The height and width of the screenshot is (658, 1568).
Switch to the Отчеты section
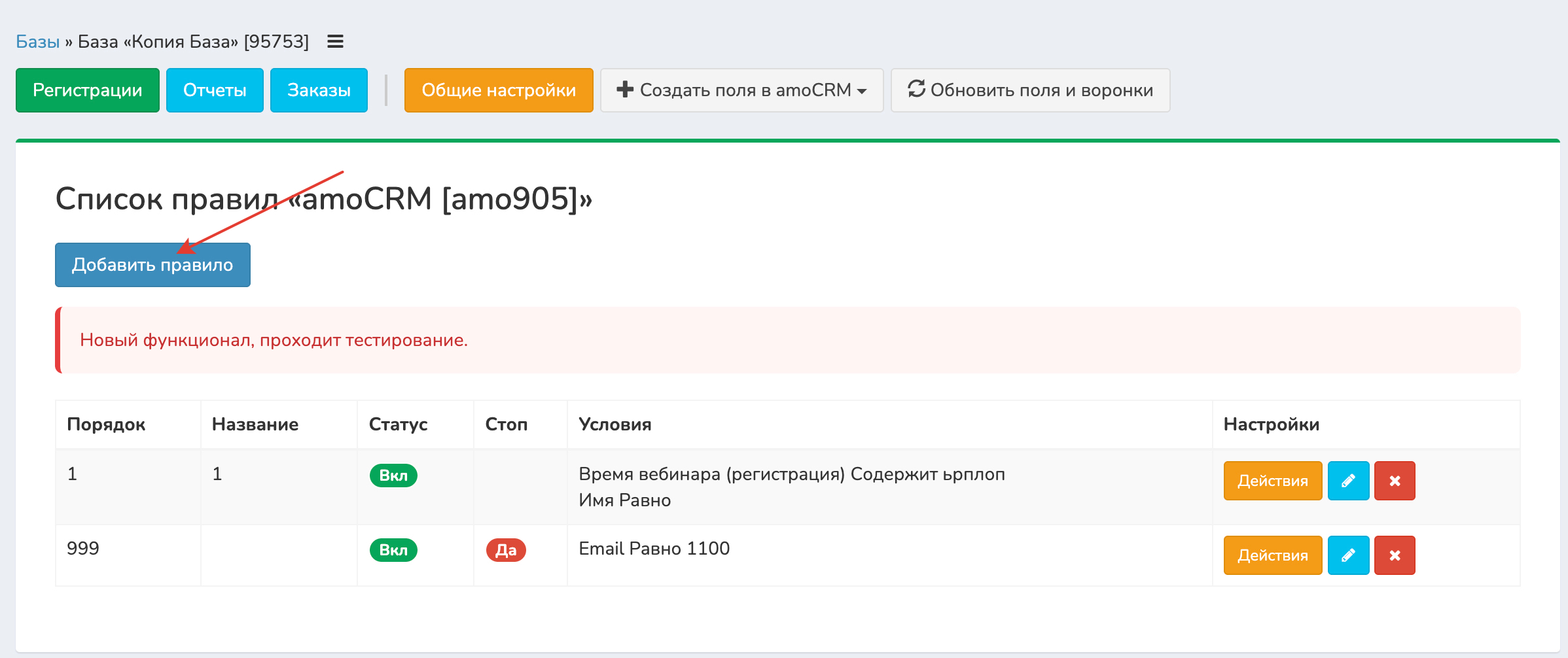(215, 90)
